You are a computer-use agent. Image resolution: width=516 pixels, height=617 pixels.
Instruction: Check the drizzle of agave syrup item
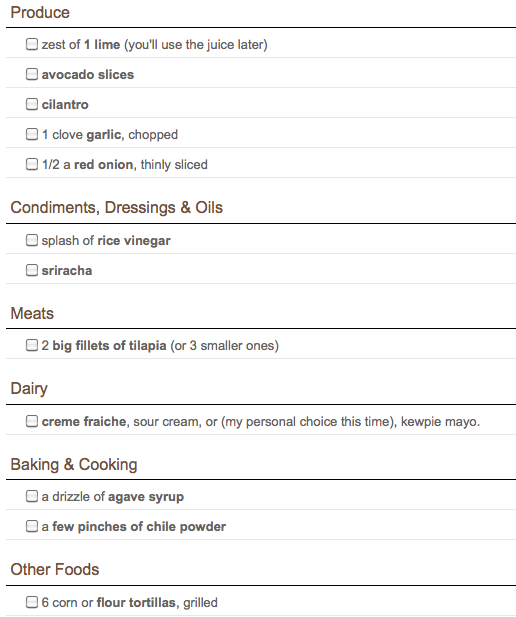(32, 496)
